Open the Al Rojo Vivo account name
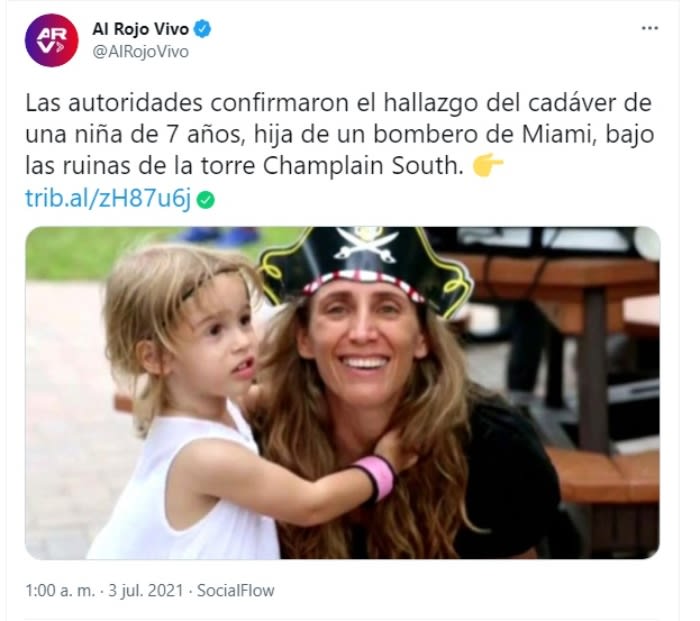 [x=141, y=29]
